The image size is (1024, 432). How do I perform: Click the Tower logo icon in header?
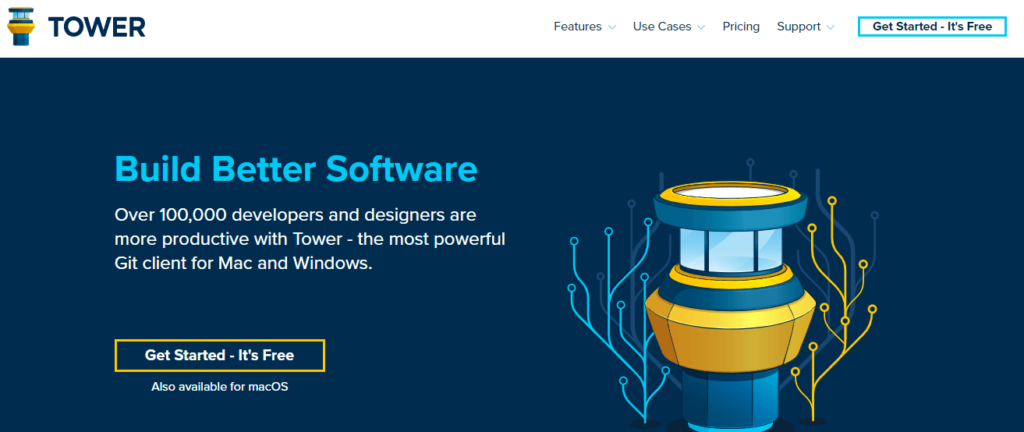[x=21, y=27]
